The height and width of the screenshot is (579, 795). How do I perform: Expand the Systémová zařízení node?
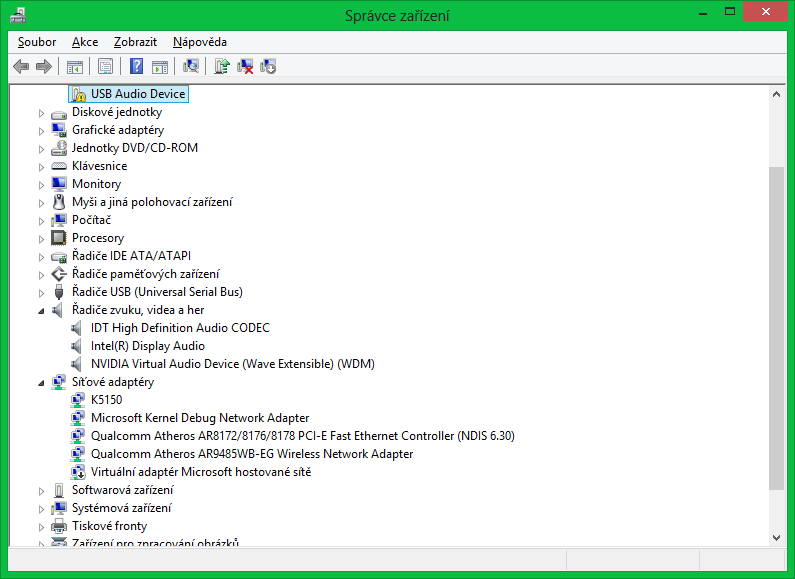tap(42, 509)
